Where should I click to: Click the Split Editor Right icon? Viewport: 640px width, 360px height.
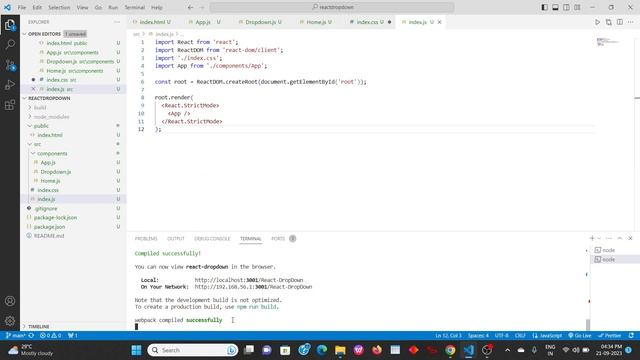[620, 22]
